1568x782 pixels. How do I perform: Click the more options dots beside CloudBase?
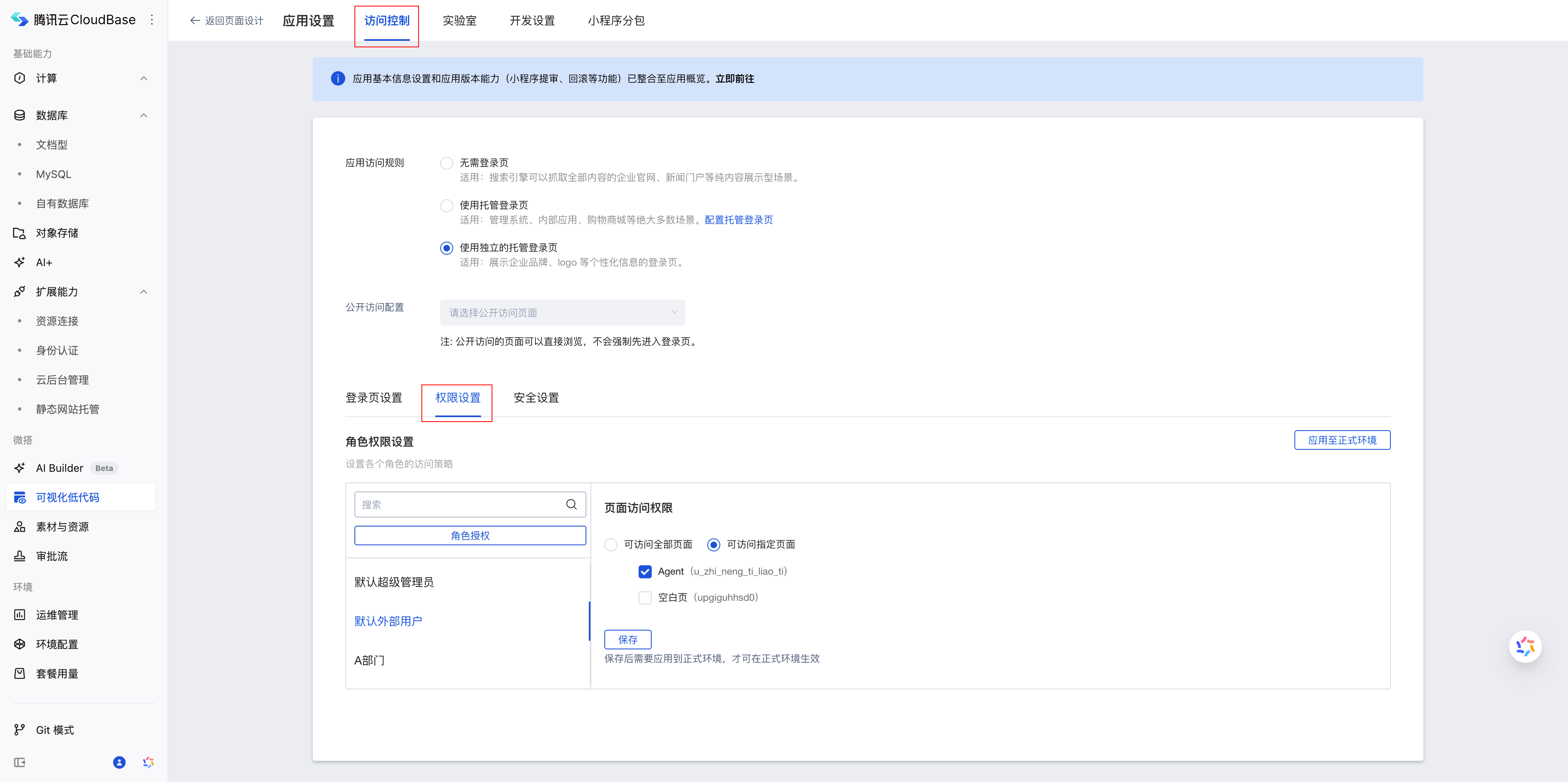tap(152, 20)
